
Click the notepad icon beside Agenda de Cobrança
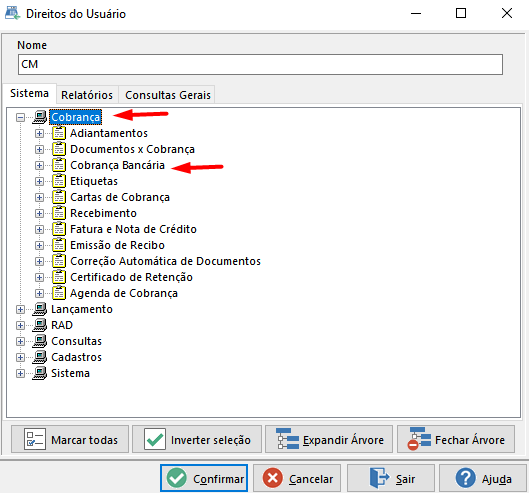[59, 293]
